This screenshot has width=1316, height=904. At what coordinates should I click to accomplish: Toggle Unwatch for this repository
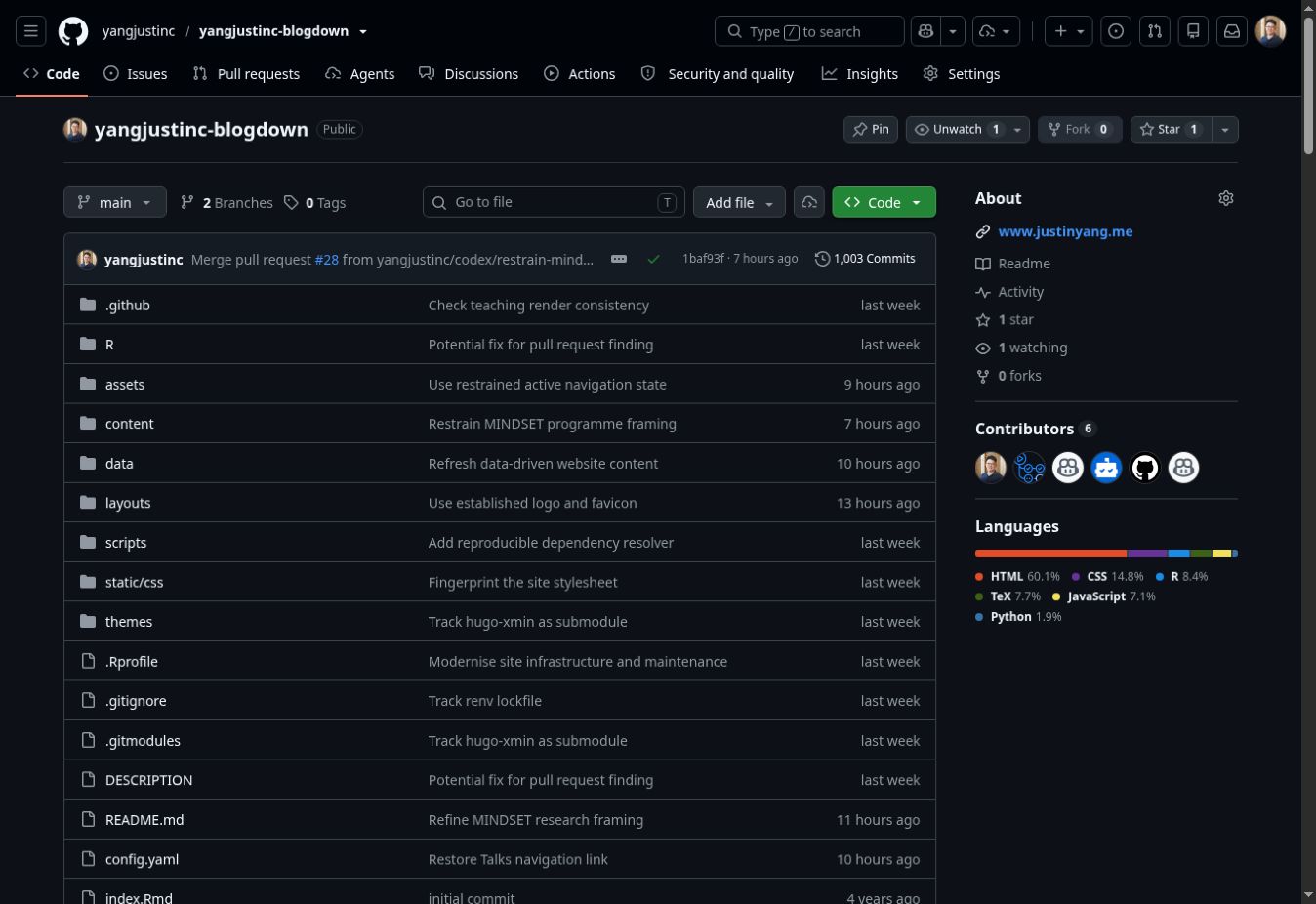(957, 129)
